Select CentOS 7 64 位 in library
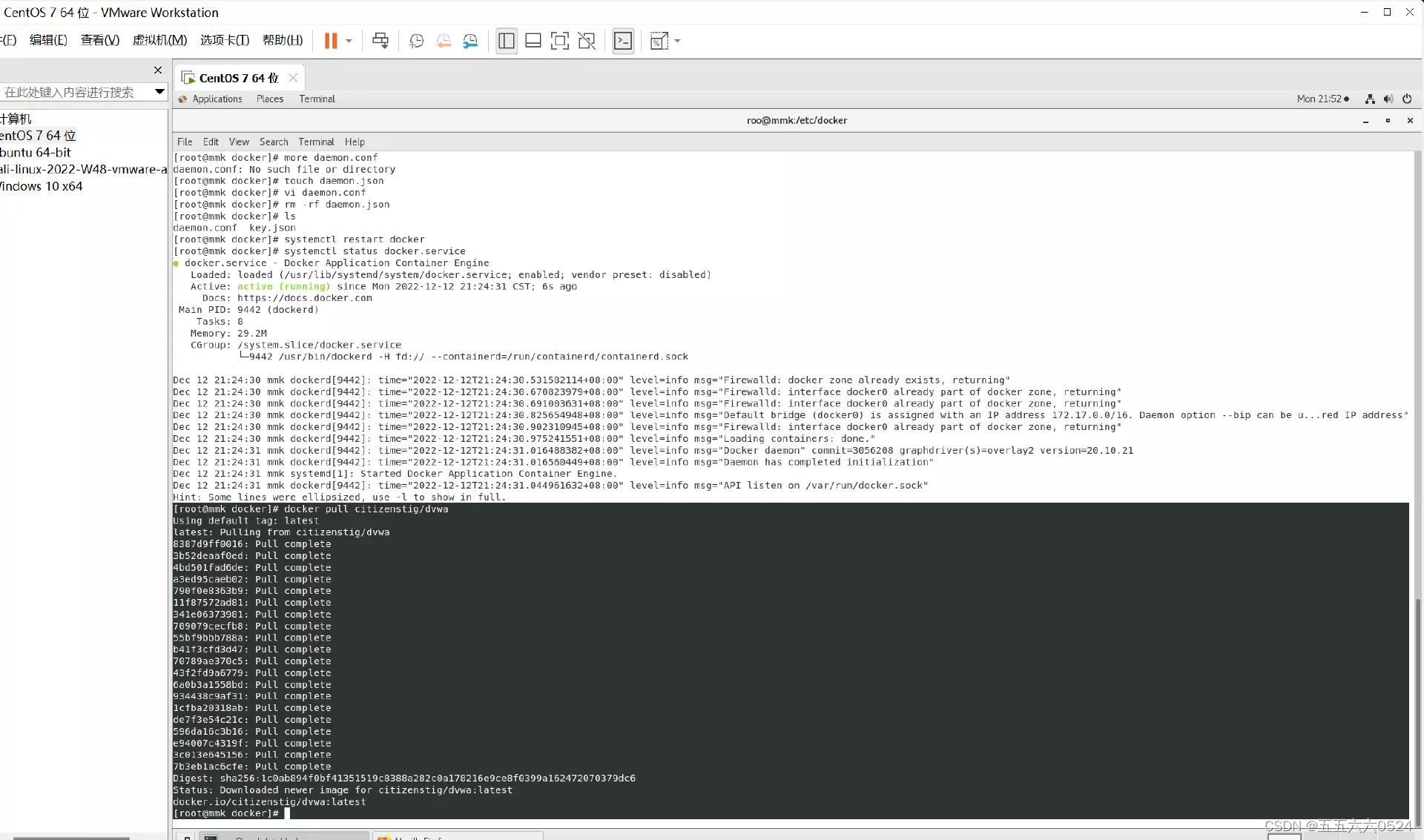The image size is (1424, 840). point(38,136)
